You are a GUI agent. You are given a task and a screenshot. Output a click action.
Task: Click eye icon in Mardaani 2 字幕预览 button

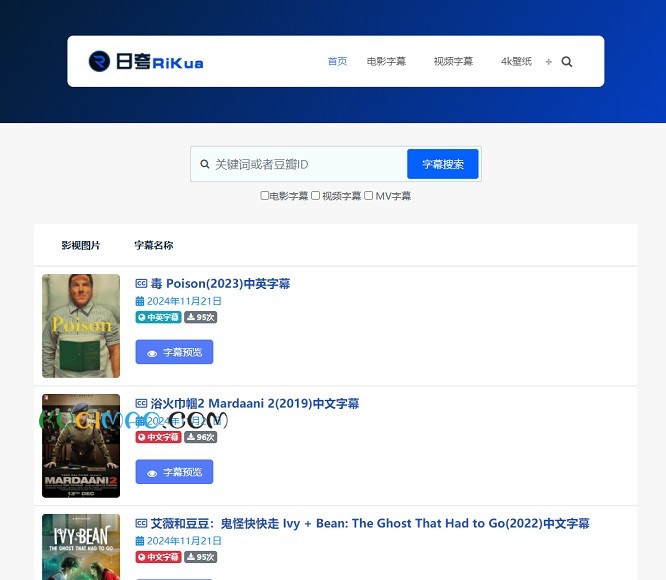(x=152, y=473)
